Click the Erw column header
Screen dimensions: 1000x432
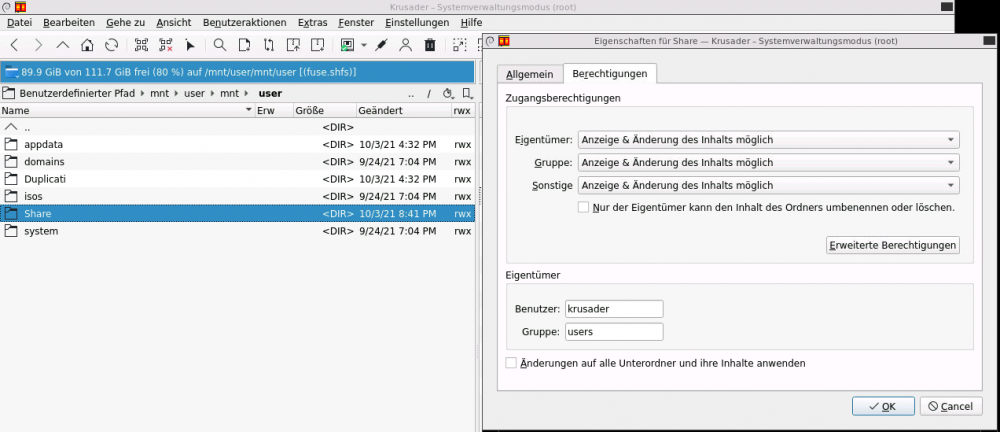[274, 110]
